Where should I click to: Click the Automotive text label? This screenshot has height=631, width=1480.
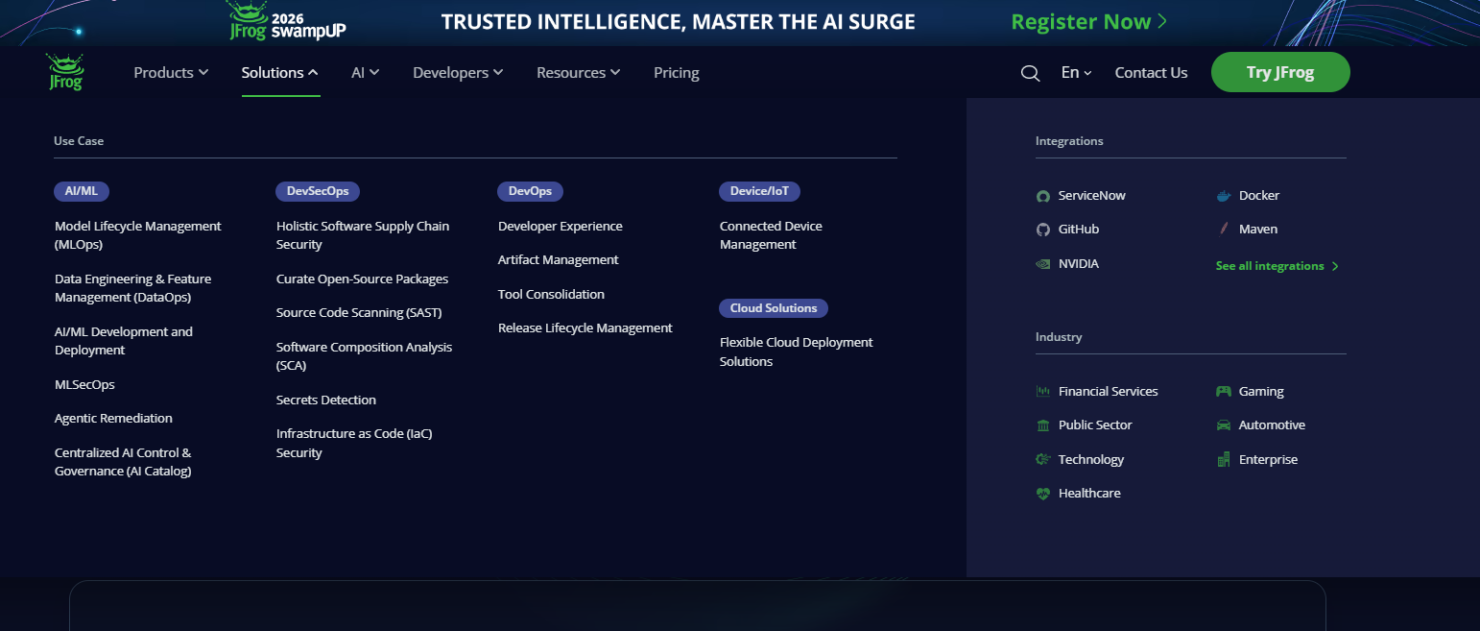(1272, 426)
